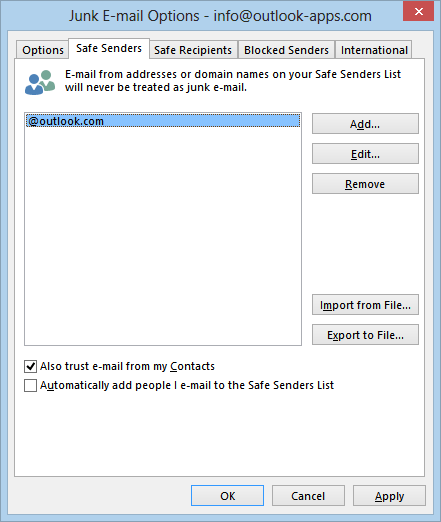This screenshot has width=441, height=522.
Task: Select the Safe Senders tab
Action: click(x=109, y=49)
